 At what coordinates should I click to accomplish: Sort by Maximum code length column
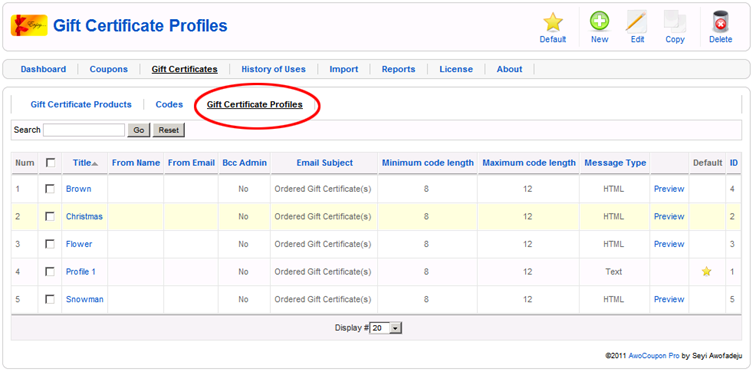[x=529, y=163]
